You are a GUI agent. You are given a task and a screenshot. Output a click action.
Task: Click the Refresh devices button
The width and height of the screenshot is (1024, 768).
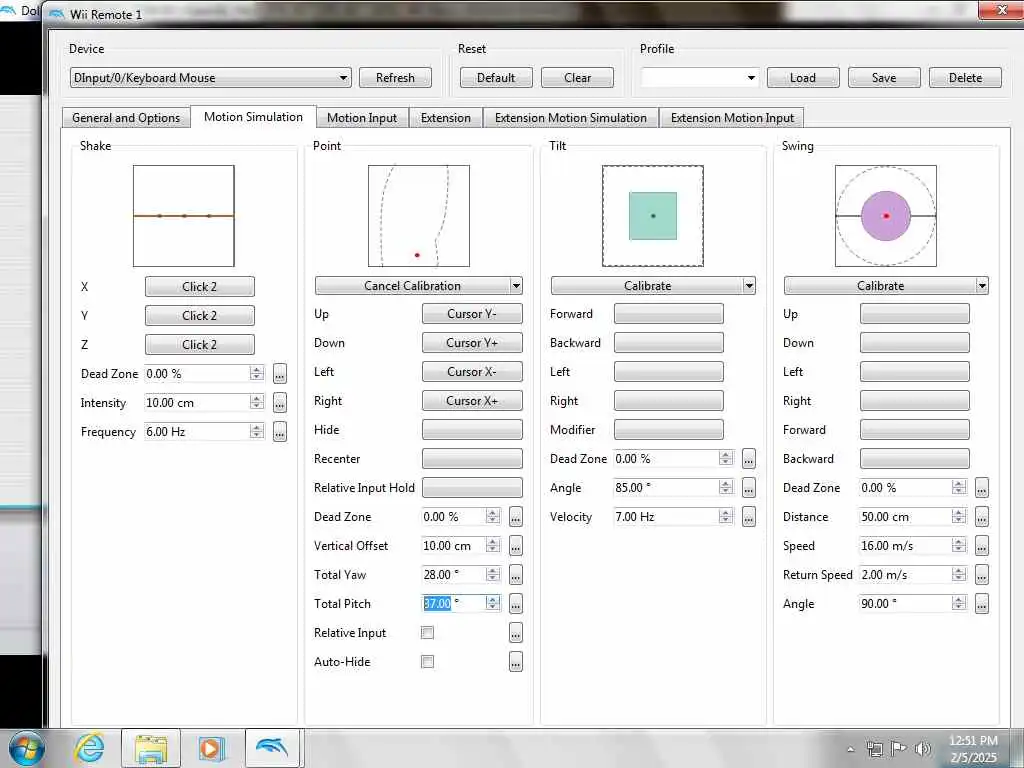point(395,78)
